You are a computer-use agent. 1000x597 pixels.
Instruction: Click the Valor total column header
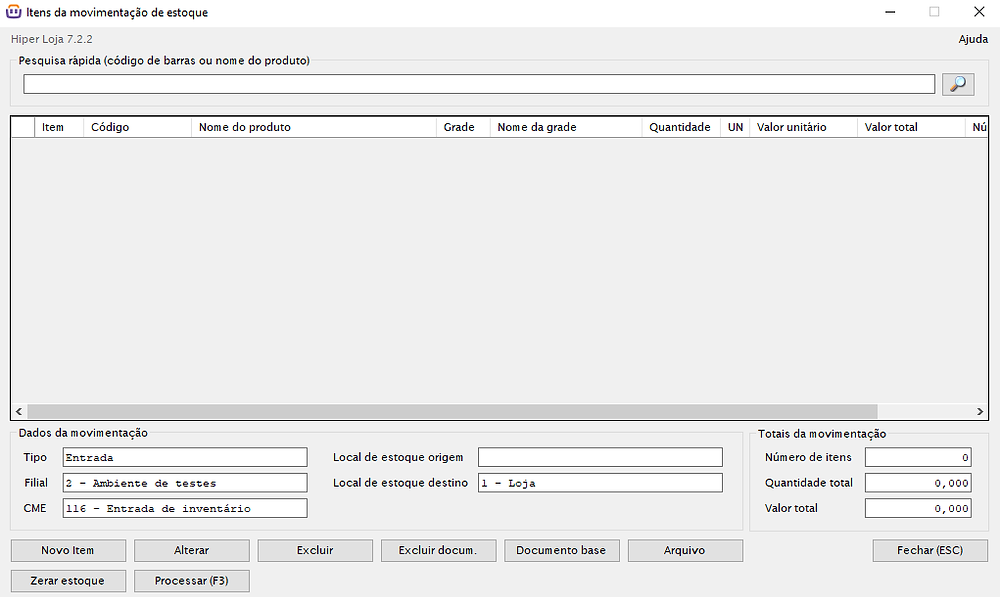(x=911, y=127)
